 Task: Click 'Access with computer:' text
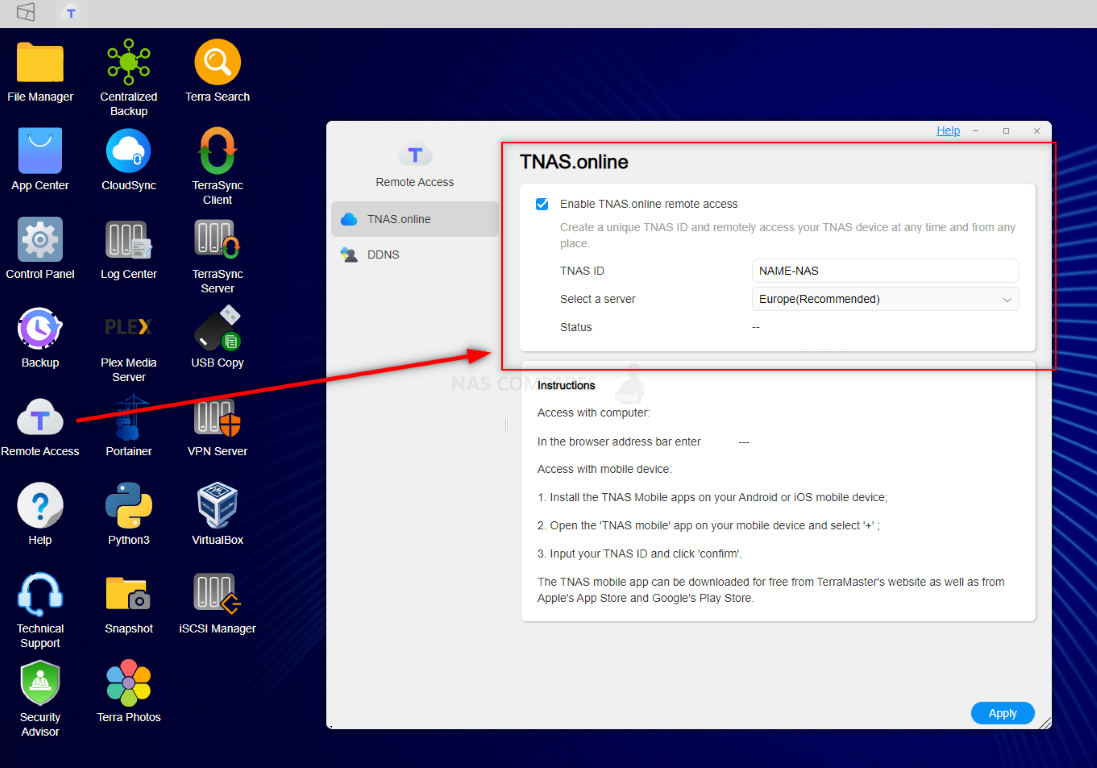tap(593, 413)
